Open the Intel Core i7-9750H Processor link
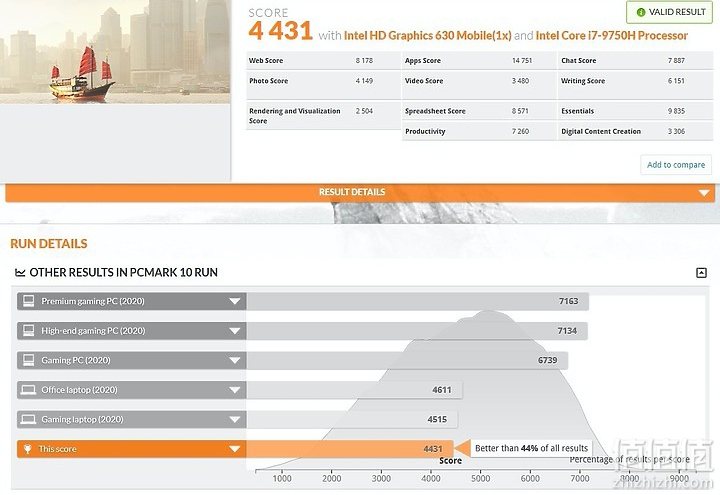 (612, 35)
